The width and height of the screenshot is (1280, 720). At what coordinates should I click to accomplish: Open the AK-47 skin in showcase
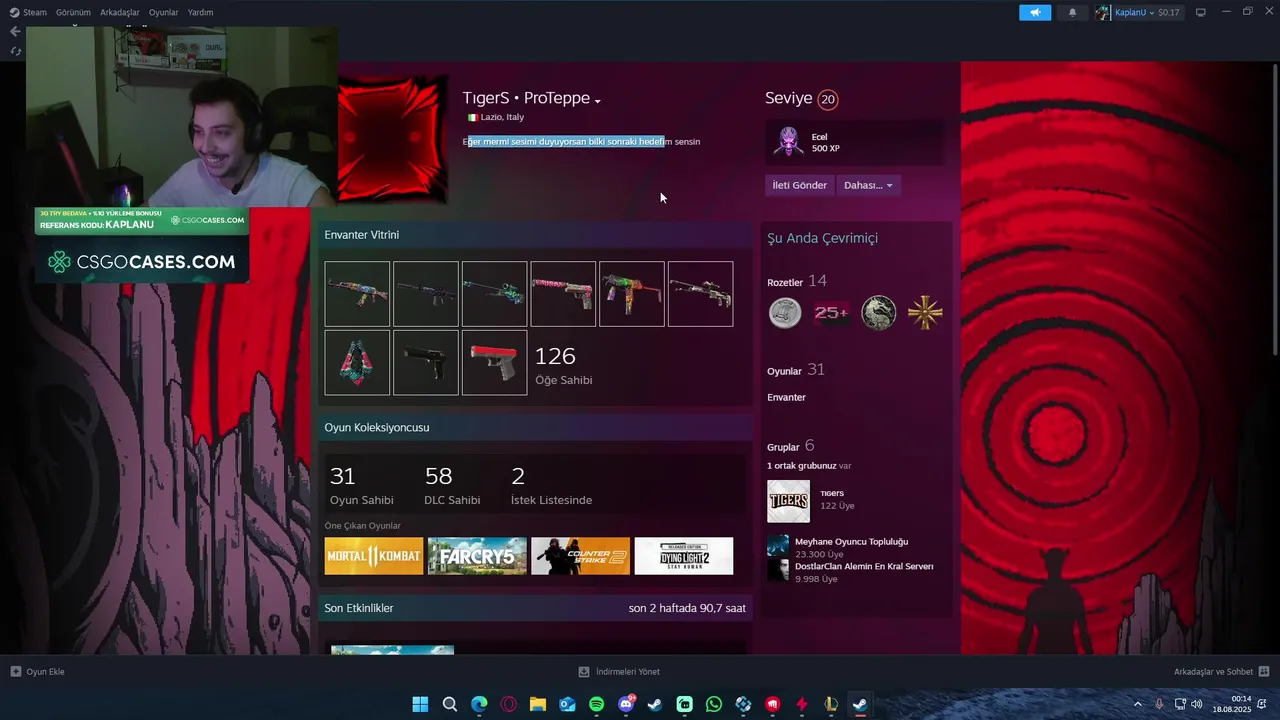click(357, 294)
